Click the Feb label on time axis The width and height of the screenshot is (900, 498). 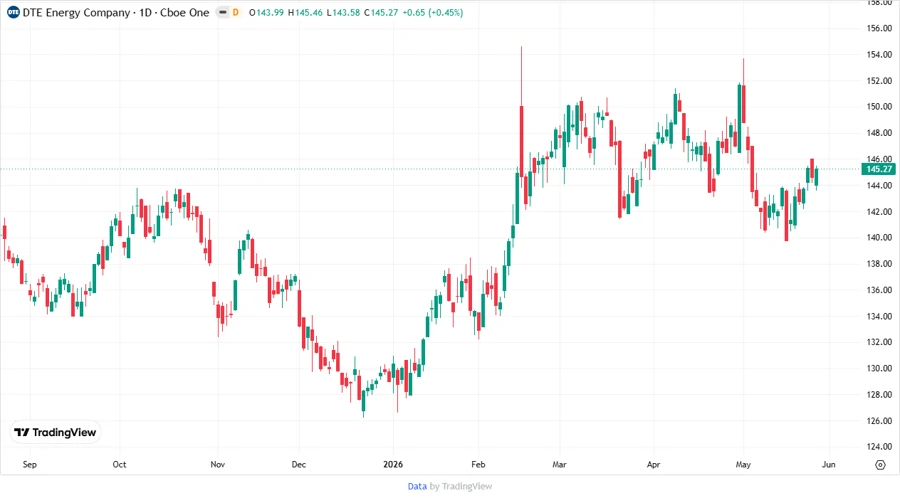(478, 465)
